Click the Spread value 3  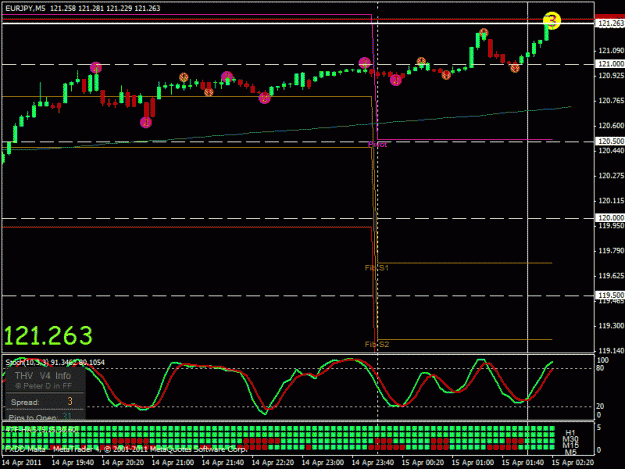coord(70,401)
